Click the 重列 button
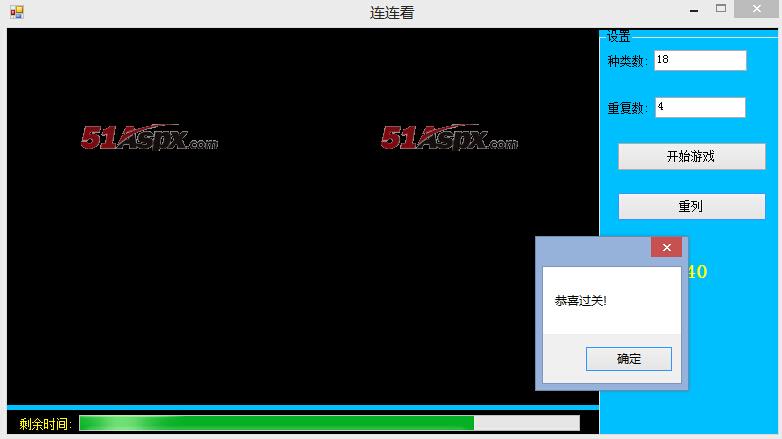Screen dimensions: 782x439 click(692, 207)
